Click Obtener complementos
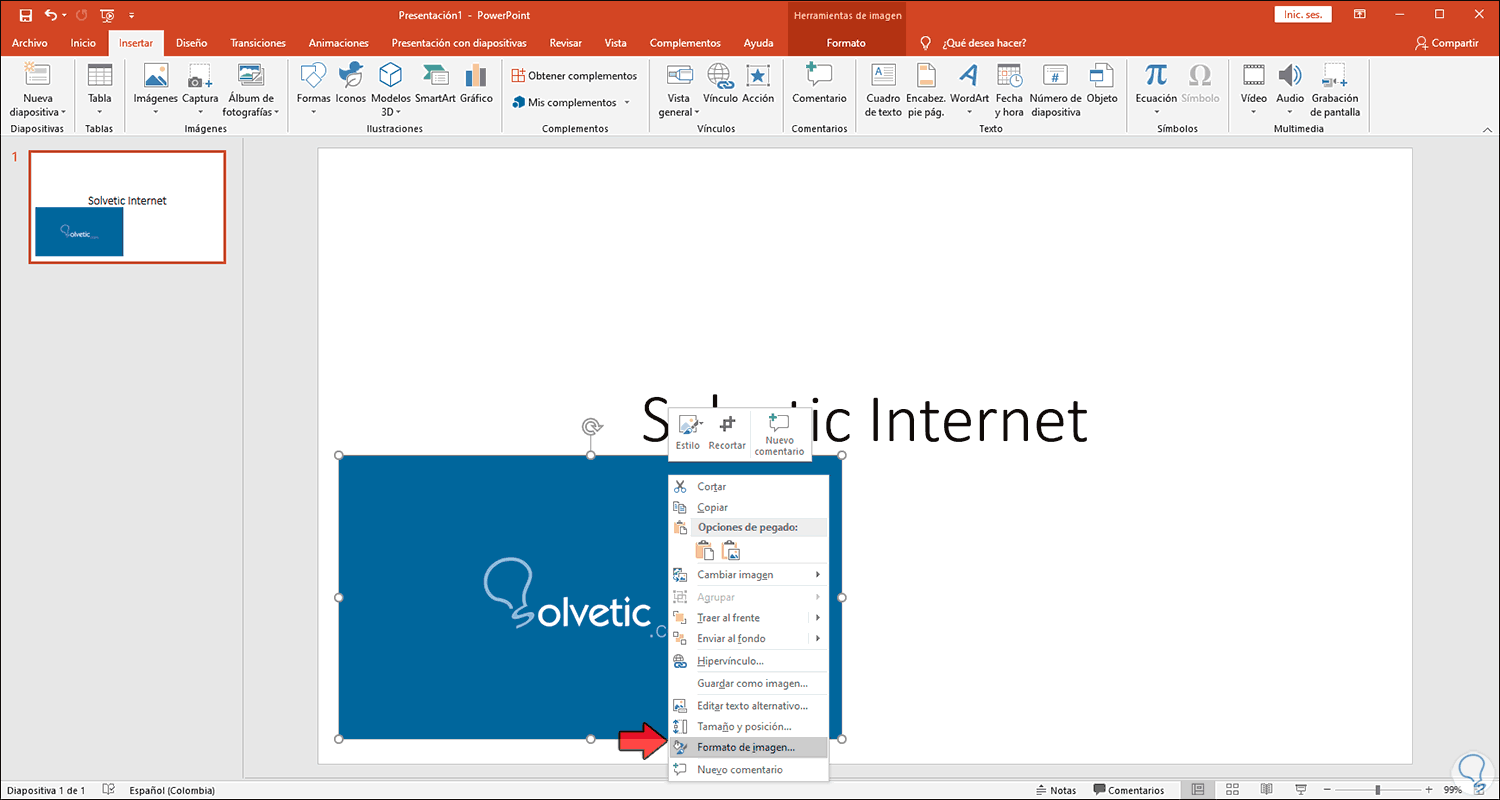The image size is (1500, 800). click(574, 76)
